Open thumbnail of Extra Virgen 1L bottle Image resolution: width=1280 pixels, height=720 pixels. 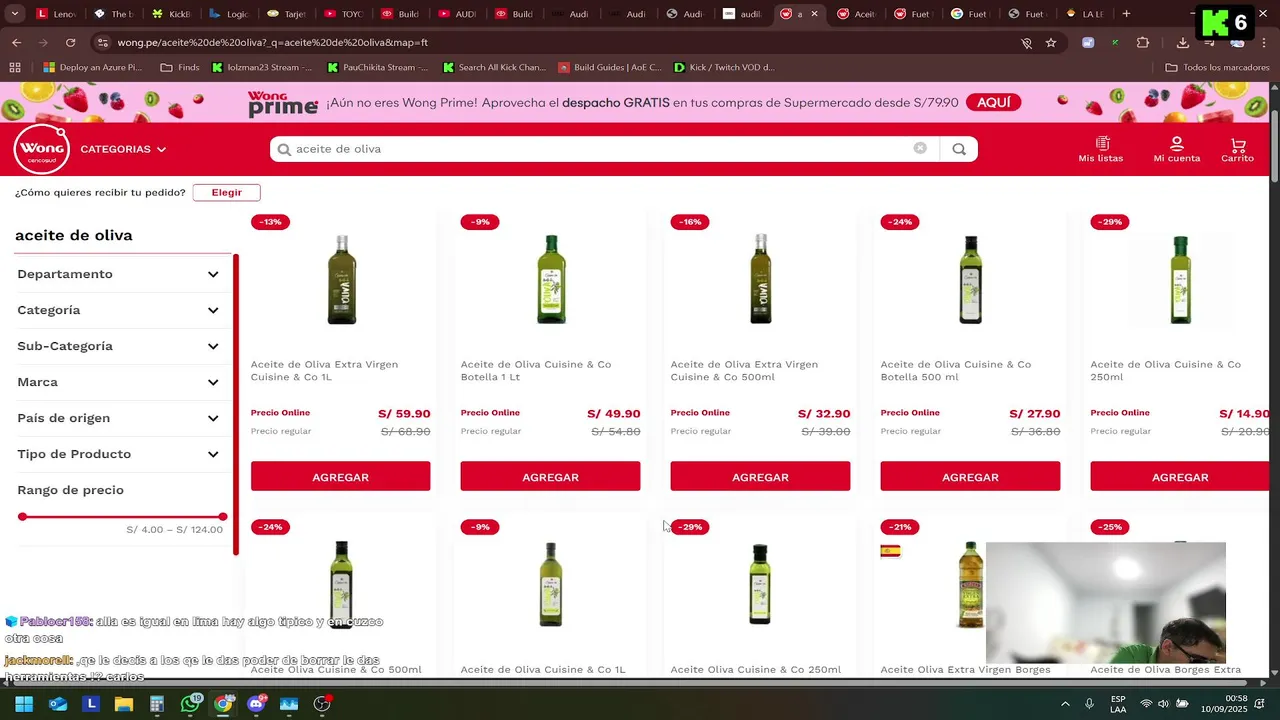(341, 279)
